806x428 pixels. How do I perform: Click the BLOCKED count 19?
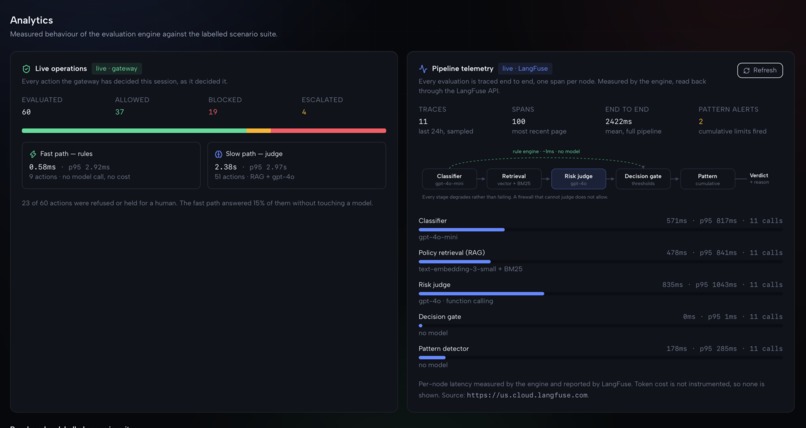213,112
